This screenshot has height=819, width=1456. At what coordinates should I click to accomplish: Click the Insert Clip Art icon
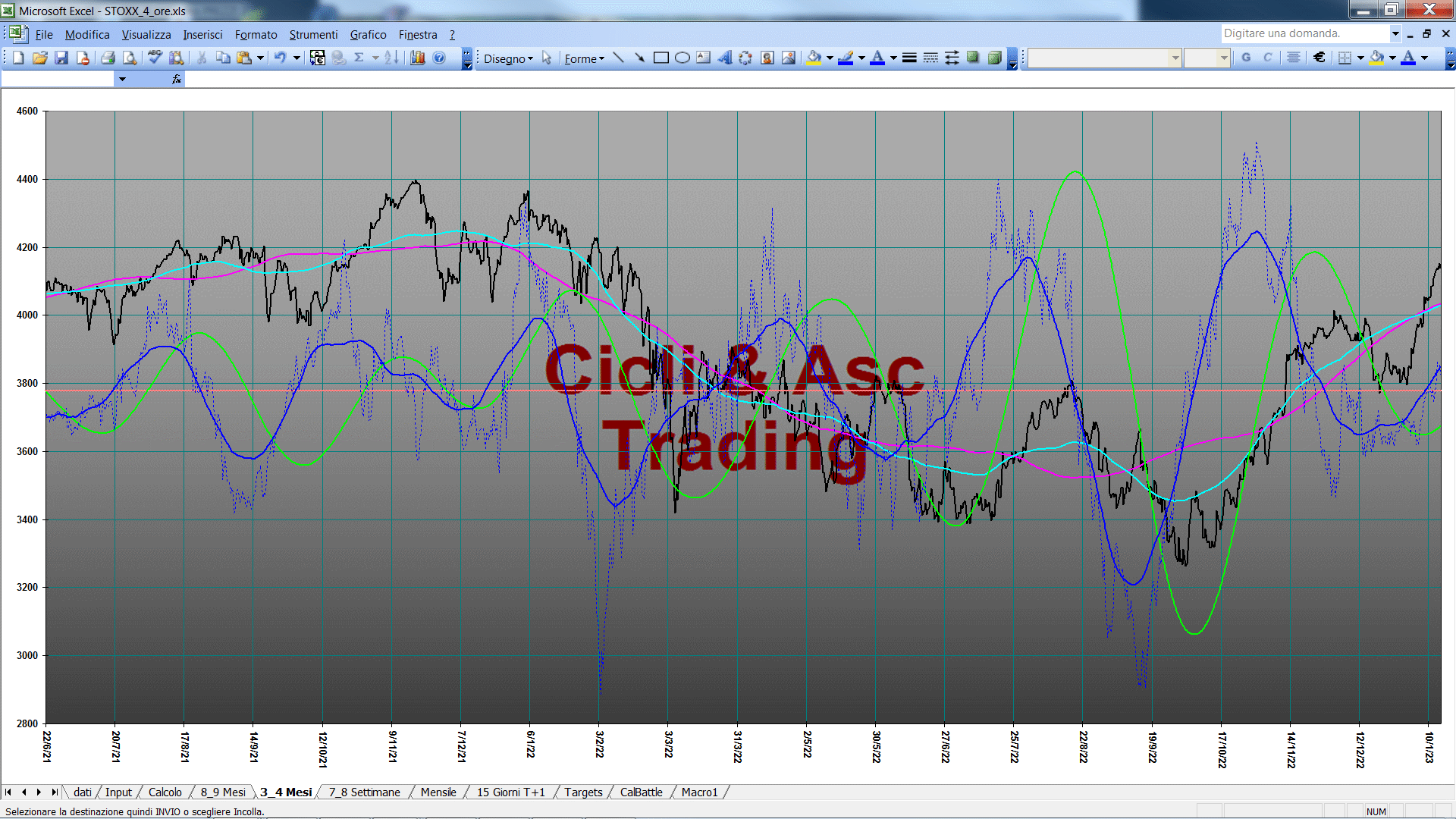pyautogui.click(x=767, y=58)
